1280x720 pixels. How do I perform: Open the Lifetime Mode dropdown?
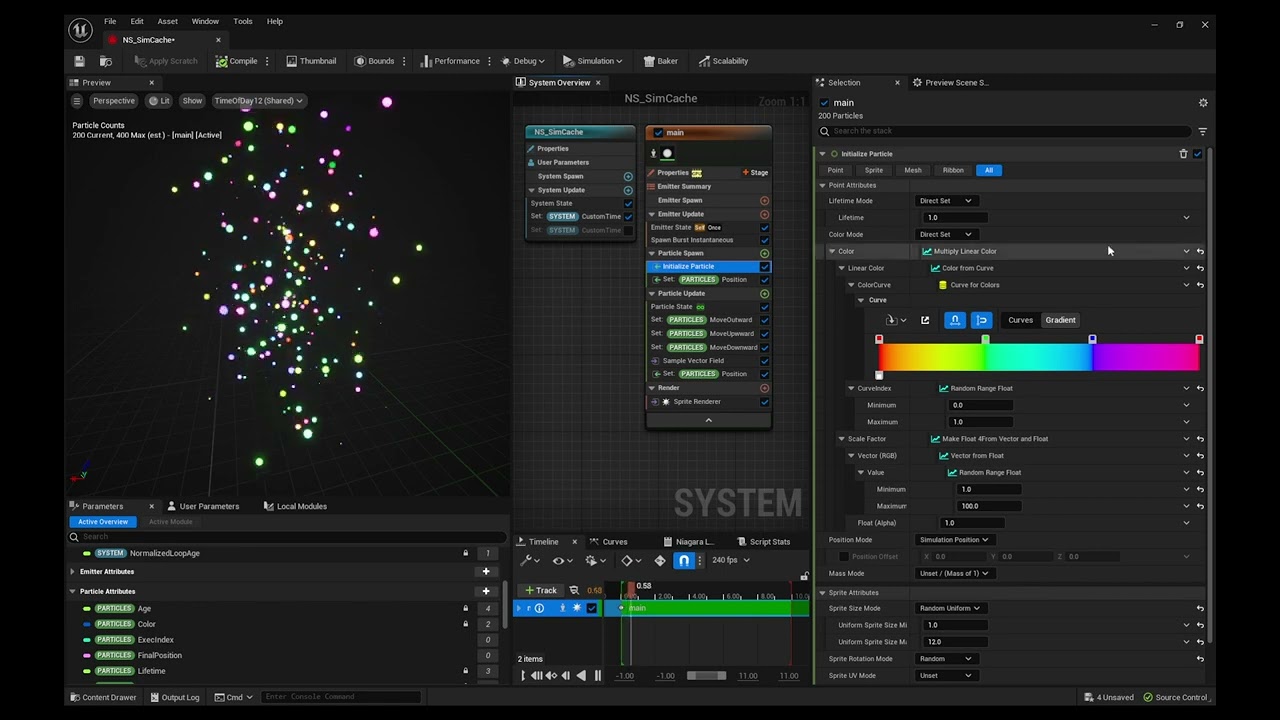pyautogui.click(x=945, y=201)
